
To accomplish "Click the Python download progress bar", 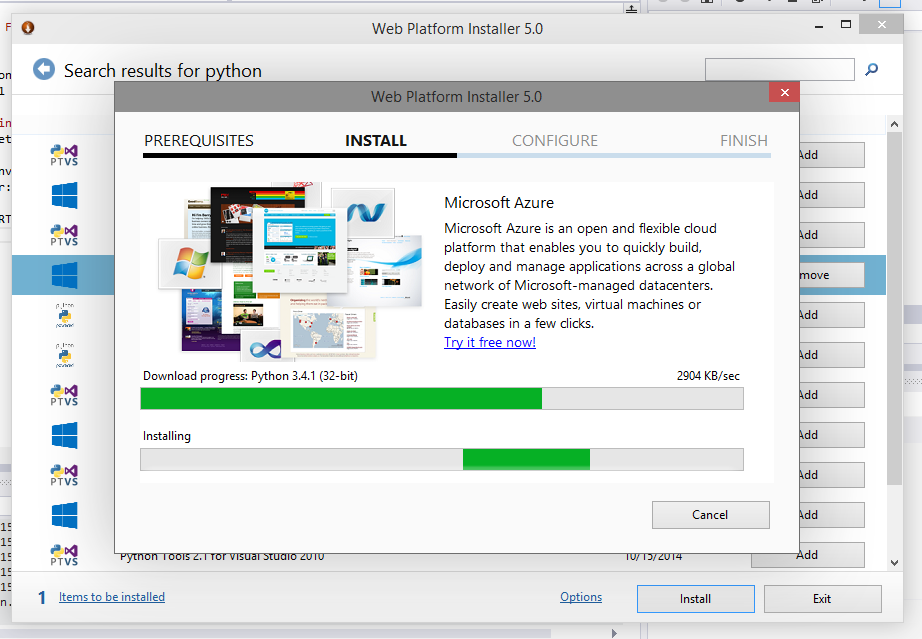I will (x=442, y=398).
